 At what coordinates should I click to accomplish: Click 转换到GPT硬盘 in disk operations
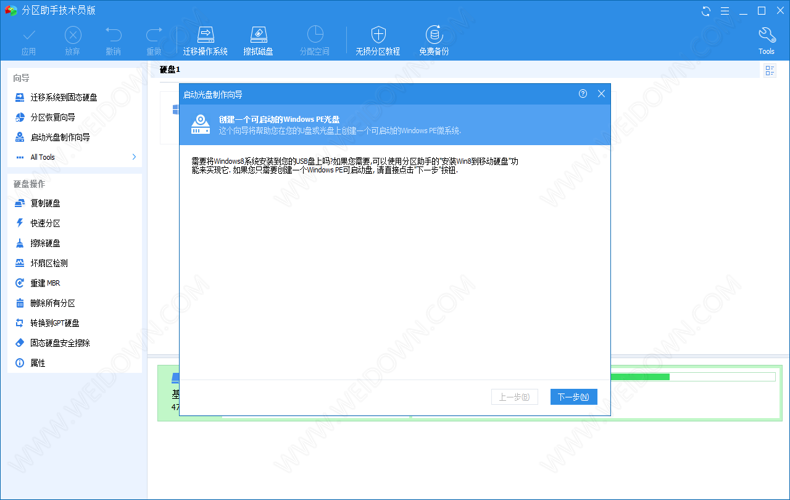55,323
